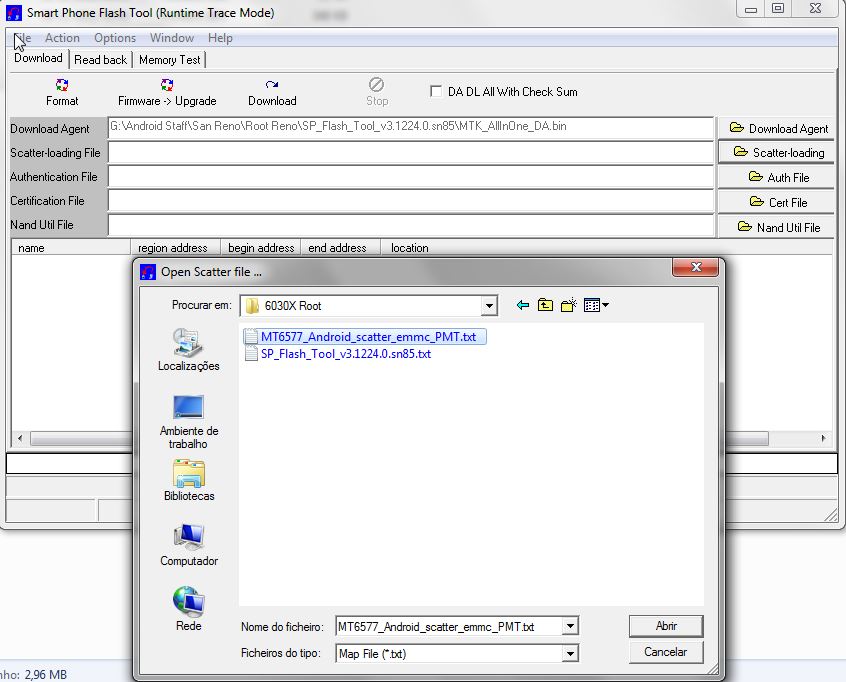This screenshot has height=682, width=846.
Task: Open the File menu
Action: tap(23, 38)
